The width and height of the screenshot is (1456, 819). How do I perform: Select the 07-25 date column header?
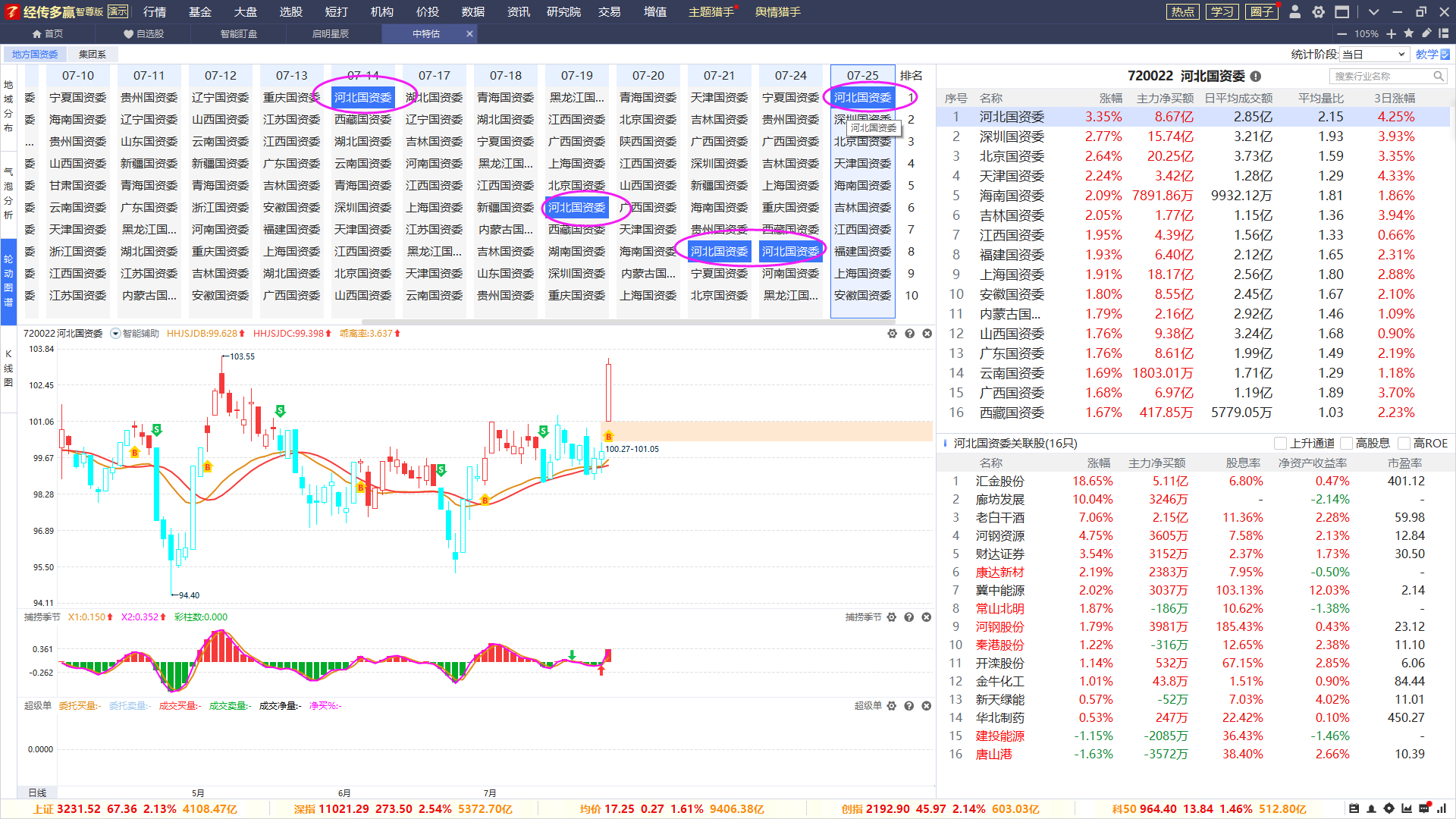(x=863, y=76)
